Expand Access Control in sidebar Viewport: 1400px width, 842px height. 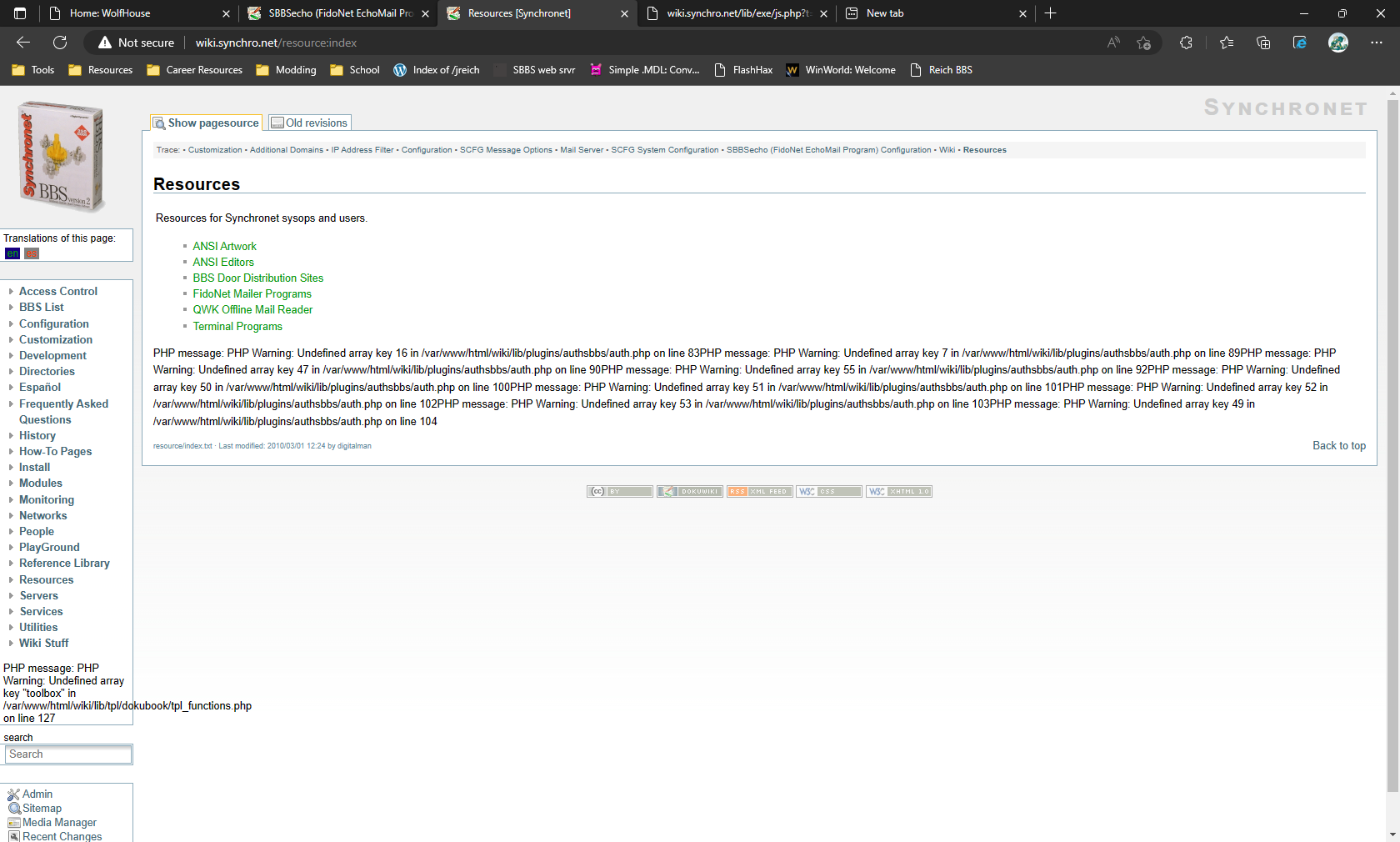[x=58, y=291]
